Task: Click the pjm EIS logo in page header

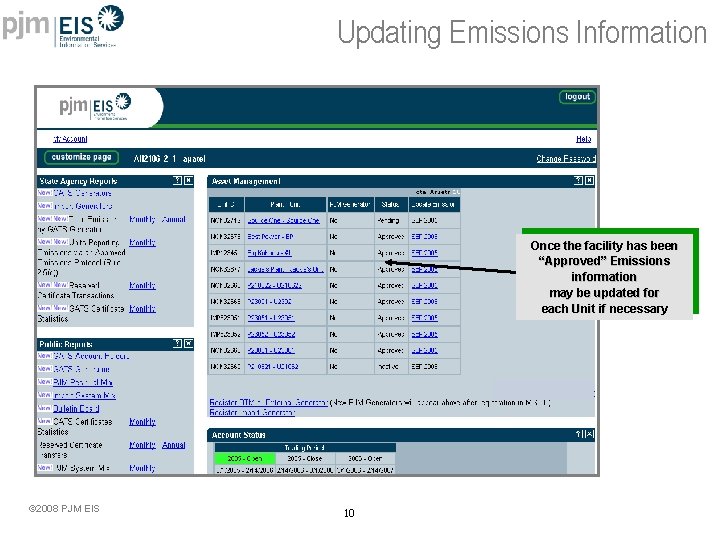Action: [x=95, y=106]
